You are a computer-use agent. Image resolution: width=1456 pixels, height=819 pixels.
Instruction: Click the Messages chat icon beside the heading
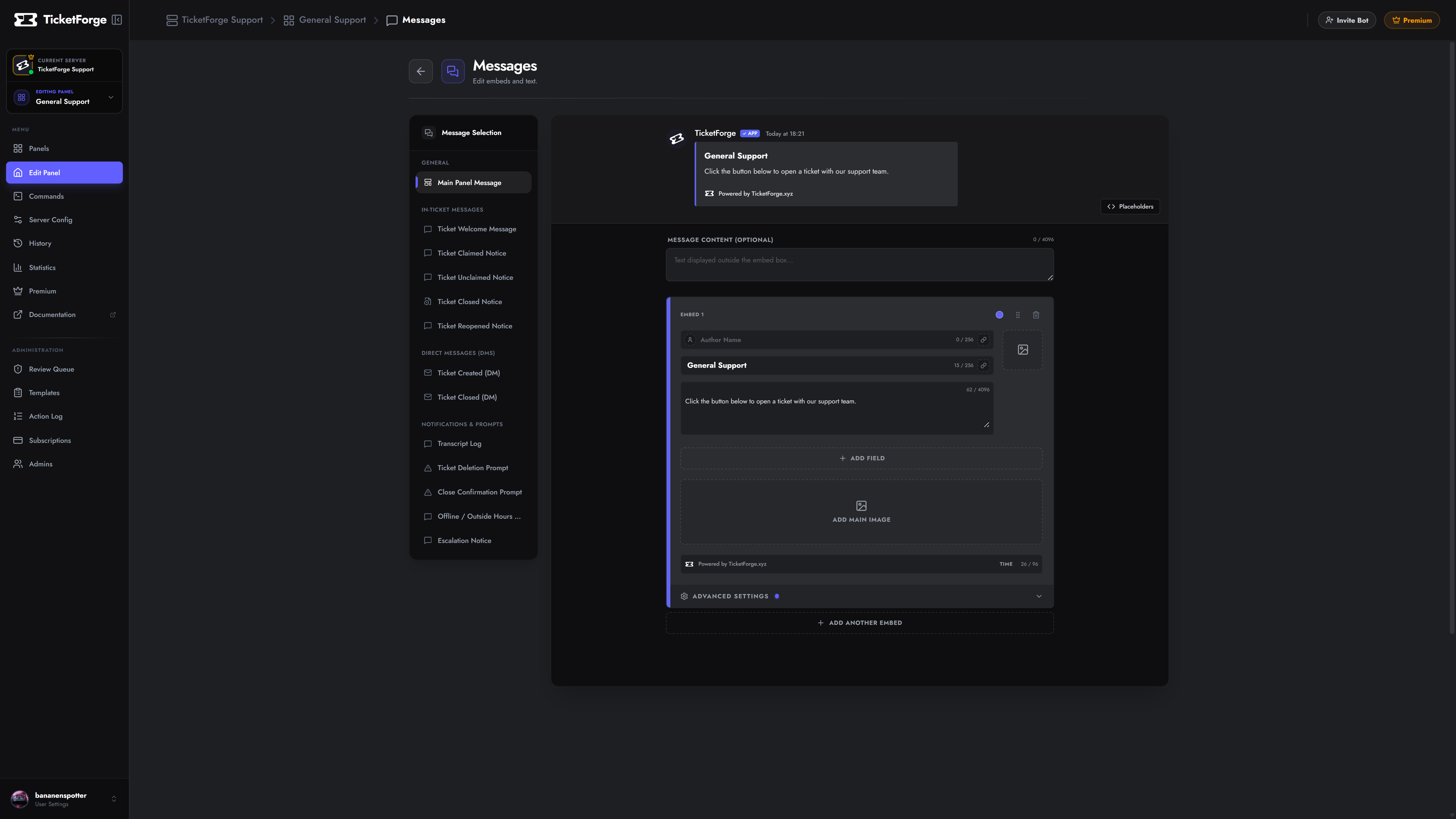[x=453, y=71]
